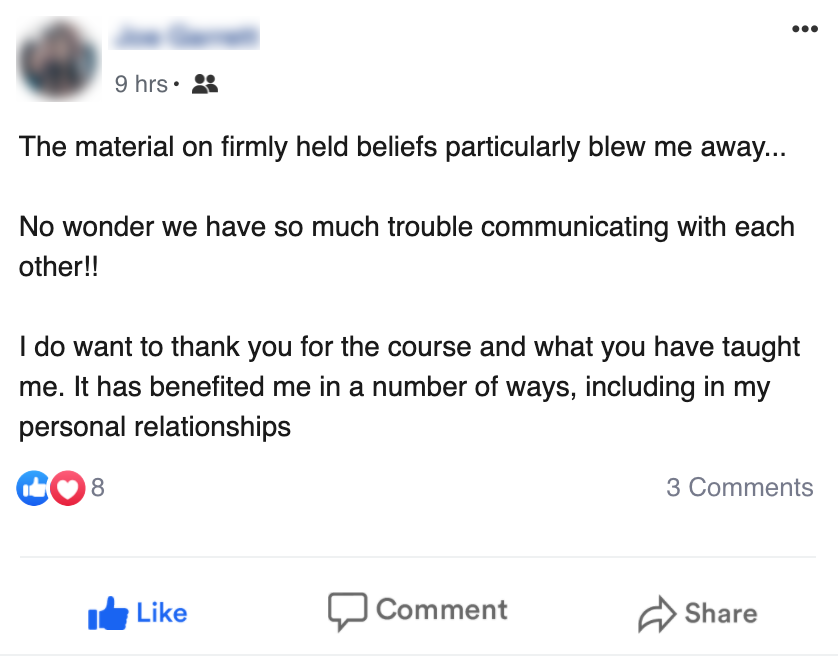The image size is (838, 658).
Task: View the 3 Comments link
Action: click(739, 488)
